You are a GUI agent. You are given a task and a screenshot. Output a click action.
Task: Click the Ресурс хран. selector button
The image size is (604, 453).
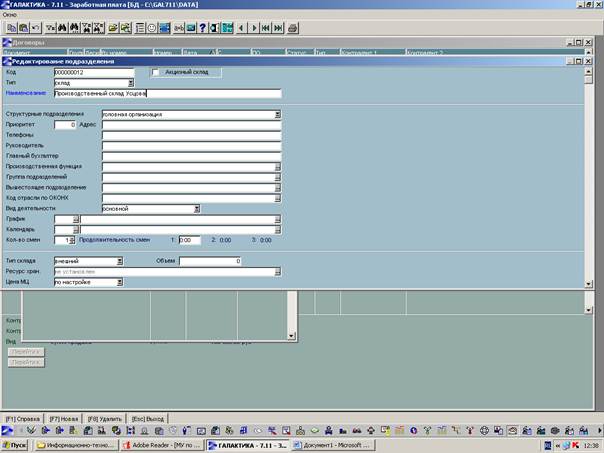click(278, 272)
